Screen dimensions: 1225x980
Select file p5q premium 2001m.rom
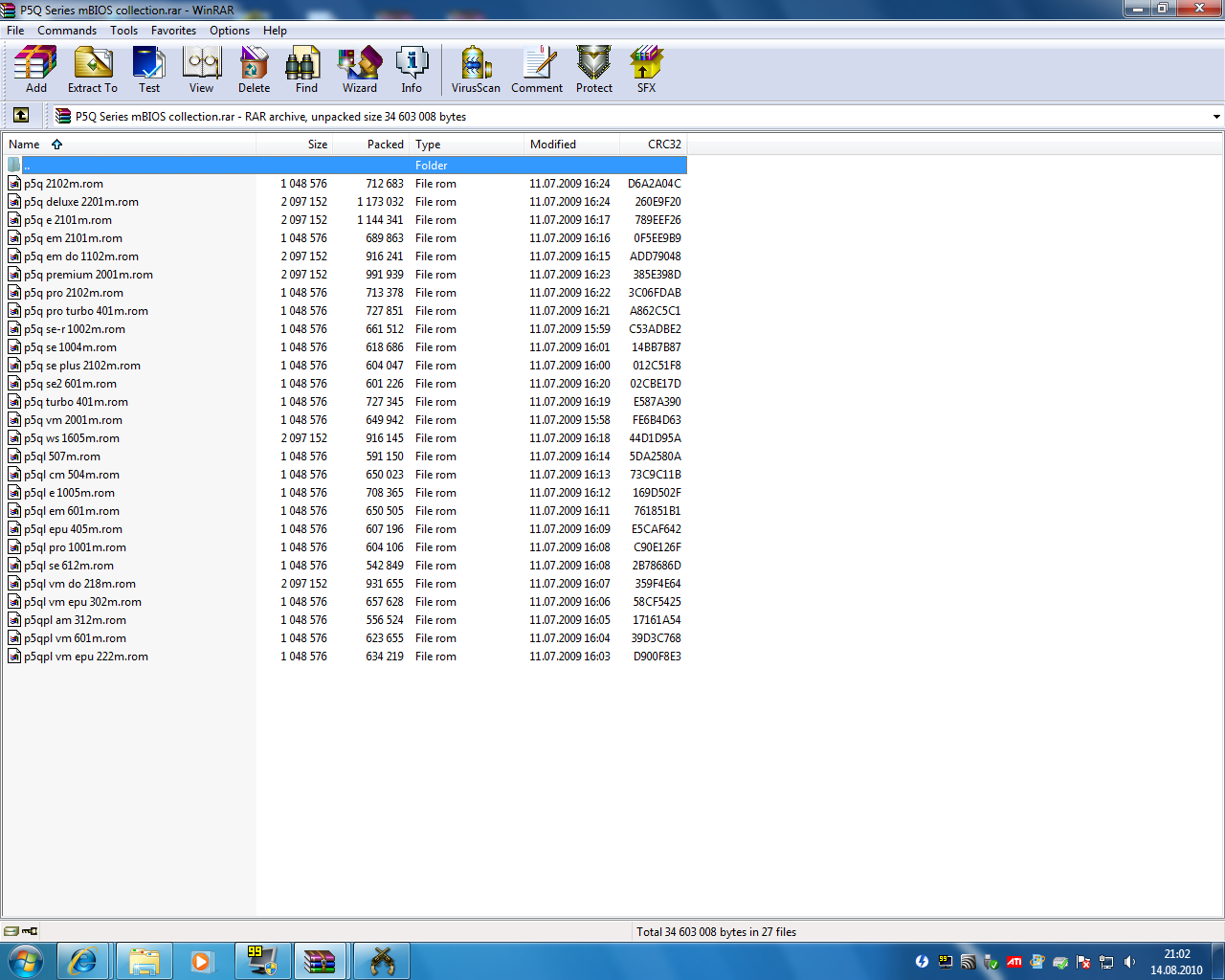pos(345,275)
